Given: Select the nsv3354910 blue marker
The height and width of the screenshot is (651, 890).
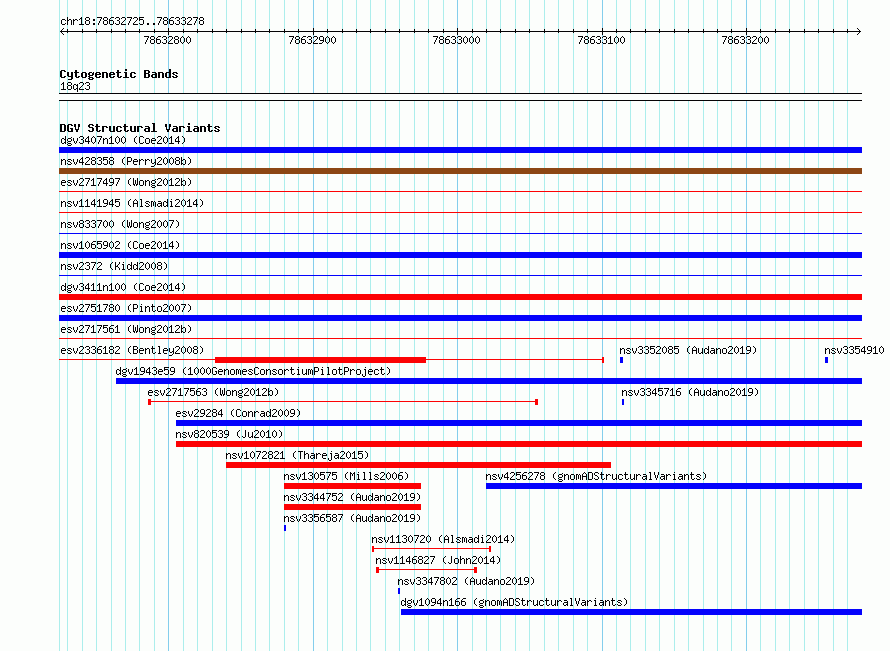Looking at the screenshot, I should click(826, 360).
